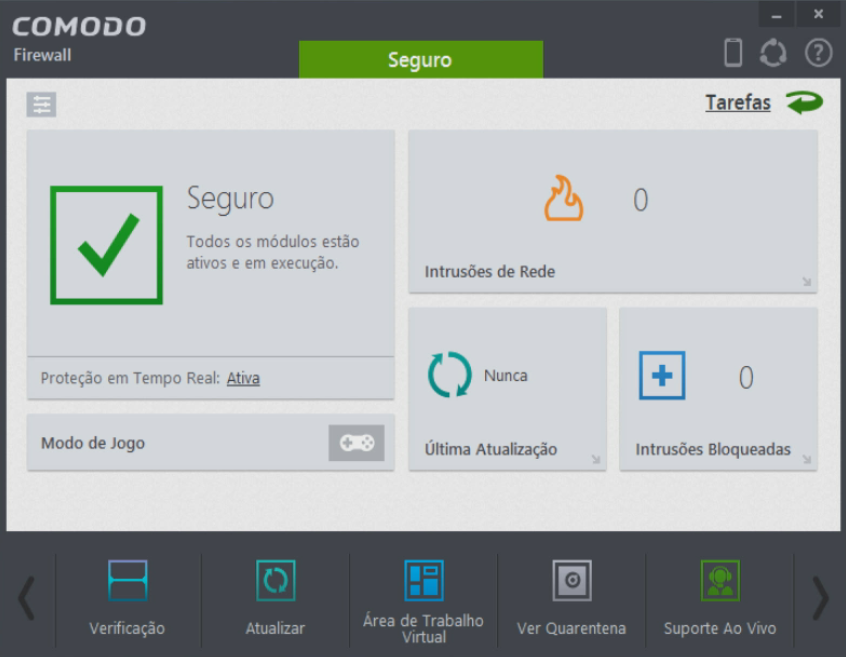Click the Seguro heading in status panel
Image resolution: width=846 pixels, height=657 pixels.
(x=230, y=199)
